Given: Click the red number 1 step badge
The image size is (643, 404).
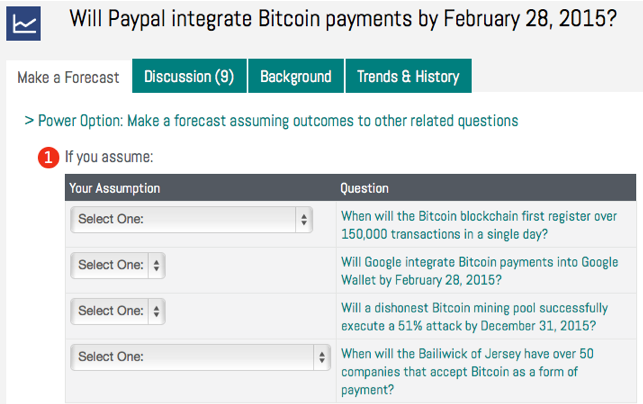Looking at the screenshot, I should pyautogui.click(x=48, y=157).
